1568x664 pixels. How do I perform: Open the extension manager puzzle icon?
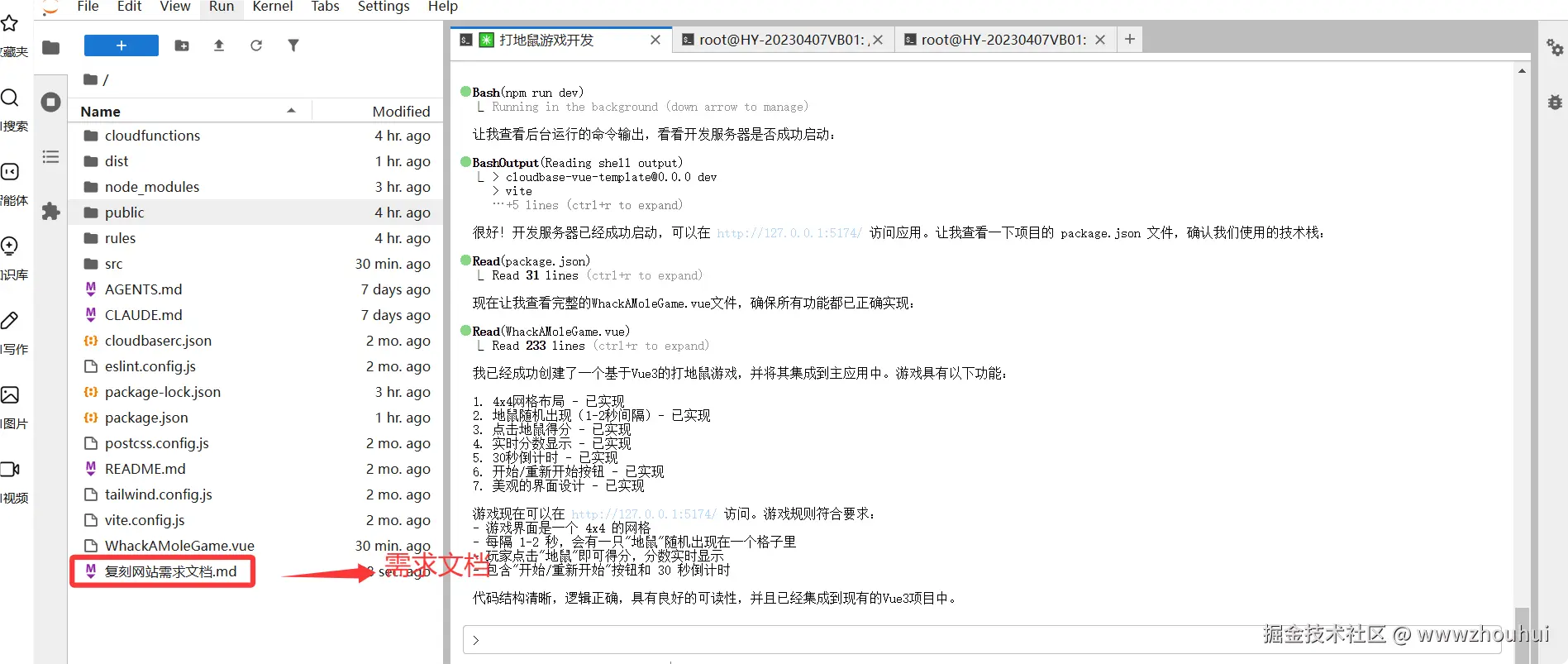pos(51,211)
